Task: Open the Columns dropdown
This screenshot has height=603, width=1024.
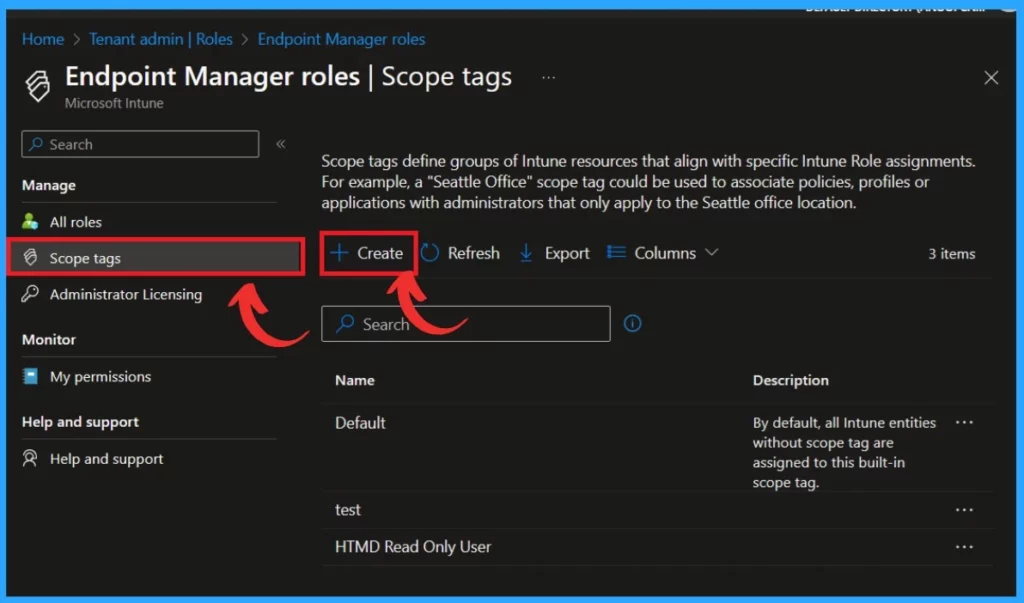Action: pyautogui.click(x=664, y=253)
